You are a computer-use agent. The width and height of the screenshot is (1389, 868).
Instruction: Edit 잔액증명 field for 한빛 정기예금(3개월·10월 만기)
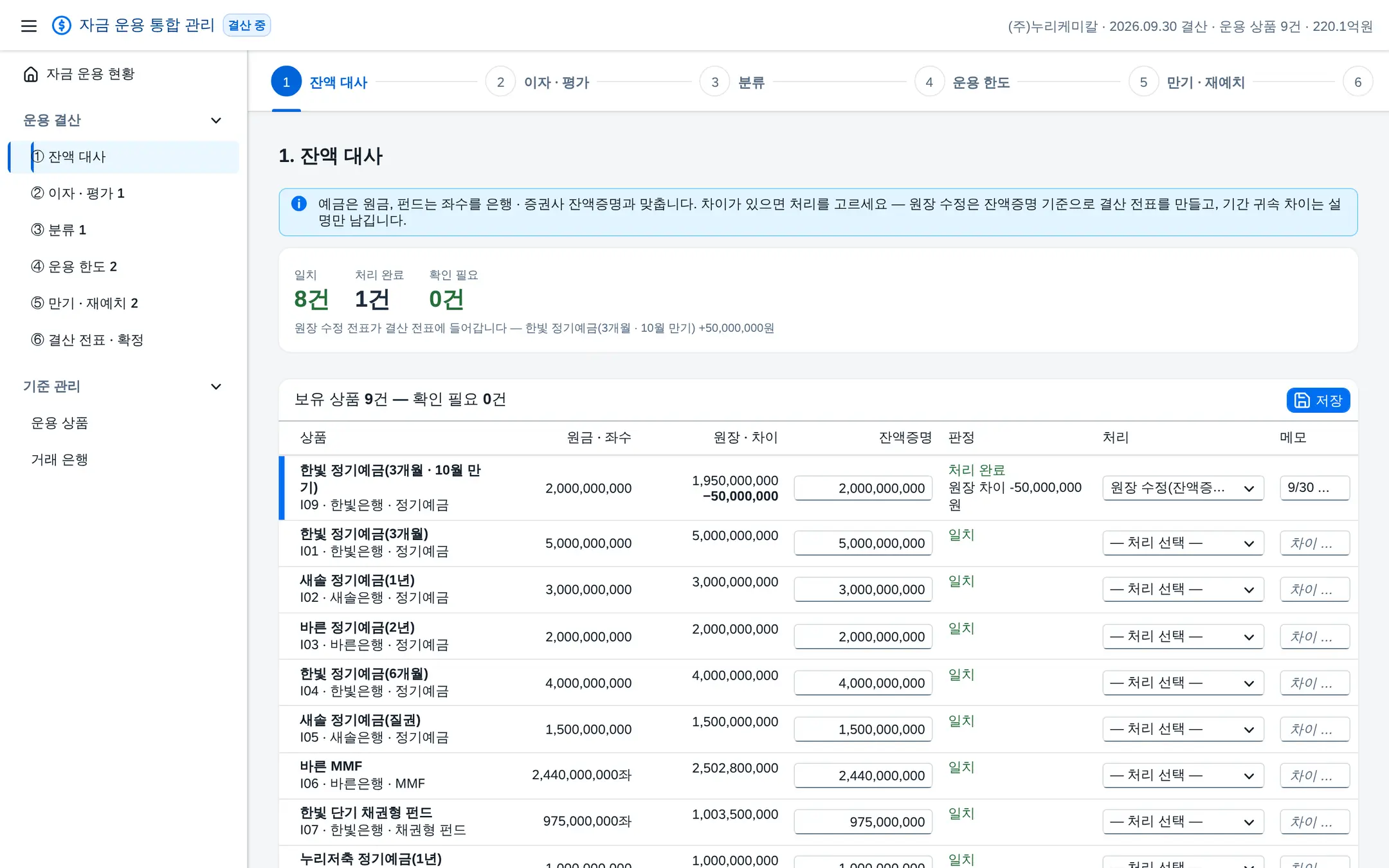point(863,488)
